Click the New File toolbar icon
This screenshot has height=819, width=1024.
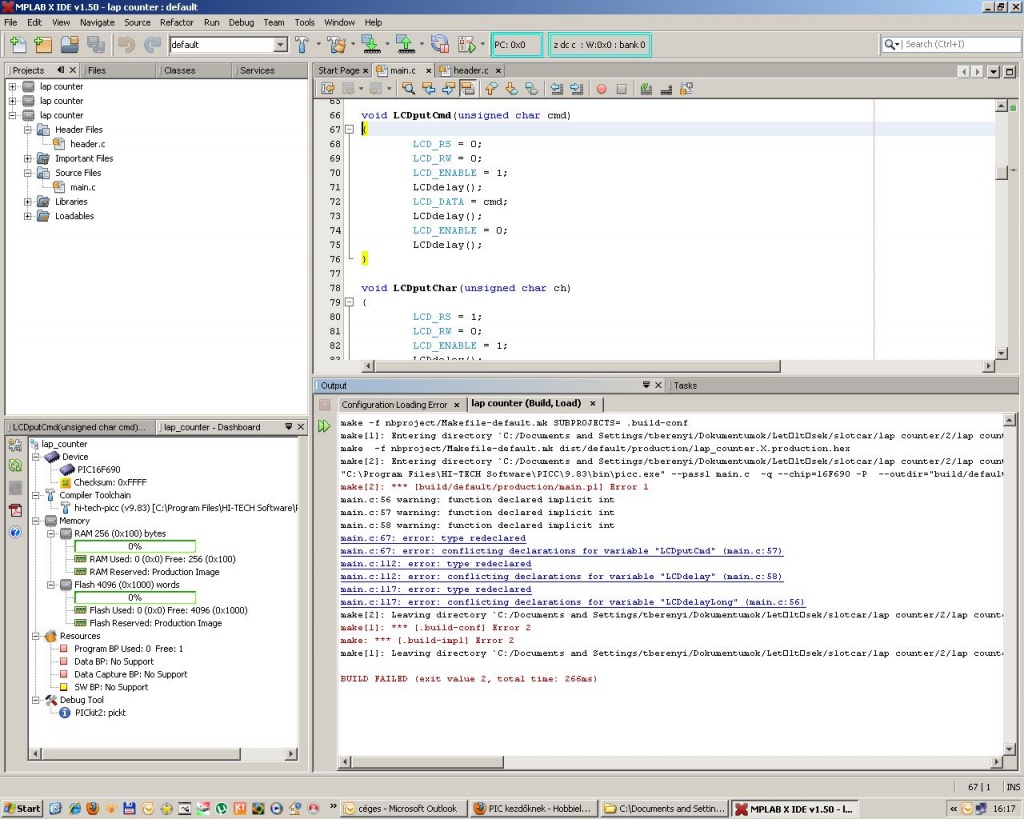(x=17, y=44)
